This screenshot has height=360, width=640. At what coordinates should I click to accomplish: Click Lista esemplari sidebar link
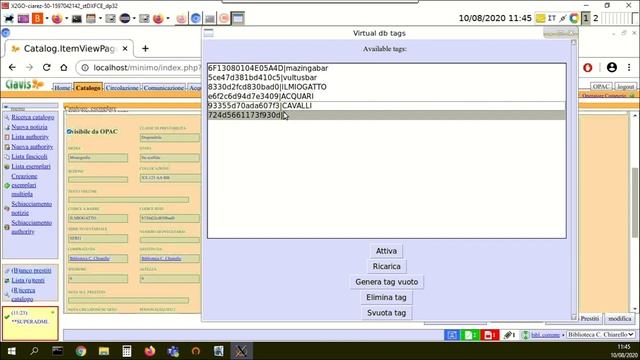pos(31,166)
